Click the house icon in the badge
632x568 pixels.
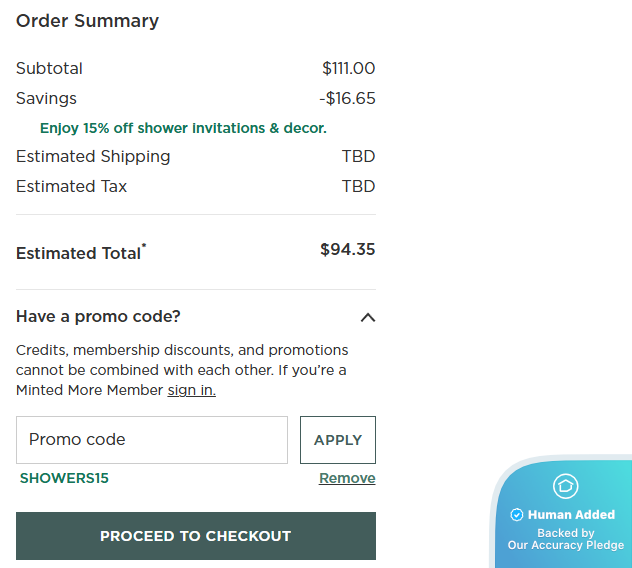566,487
